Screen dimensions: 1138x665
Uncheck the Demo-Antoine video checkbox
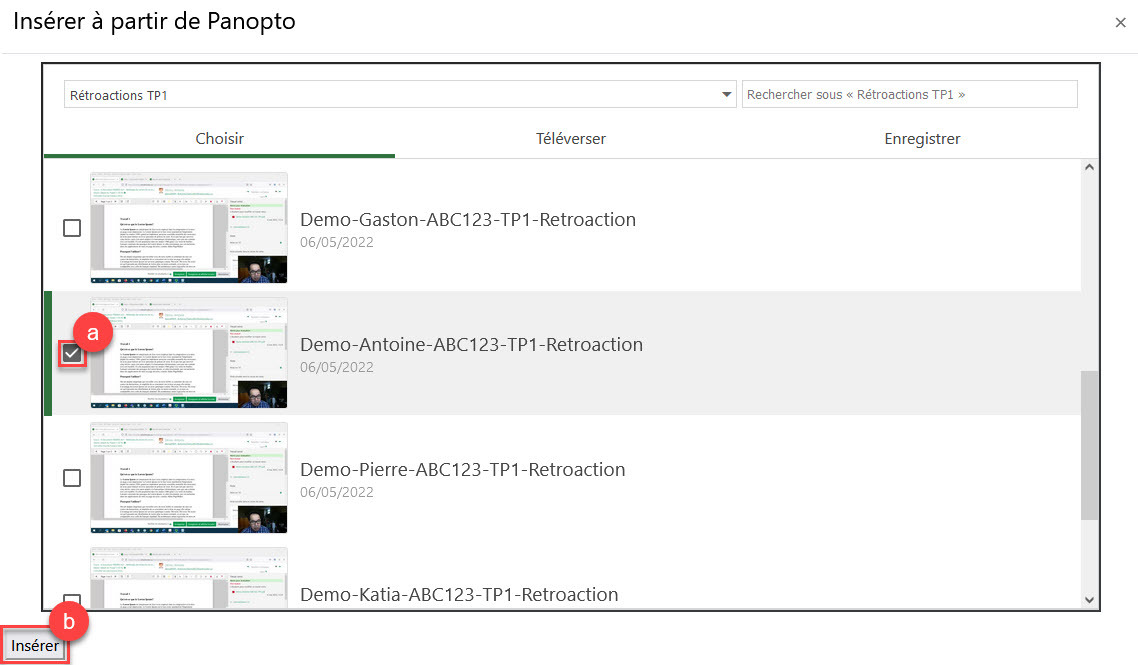[72, 353]
